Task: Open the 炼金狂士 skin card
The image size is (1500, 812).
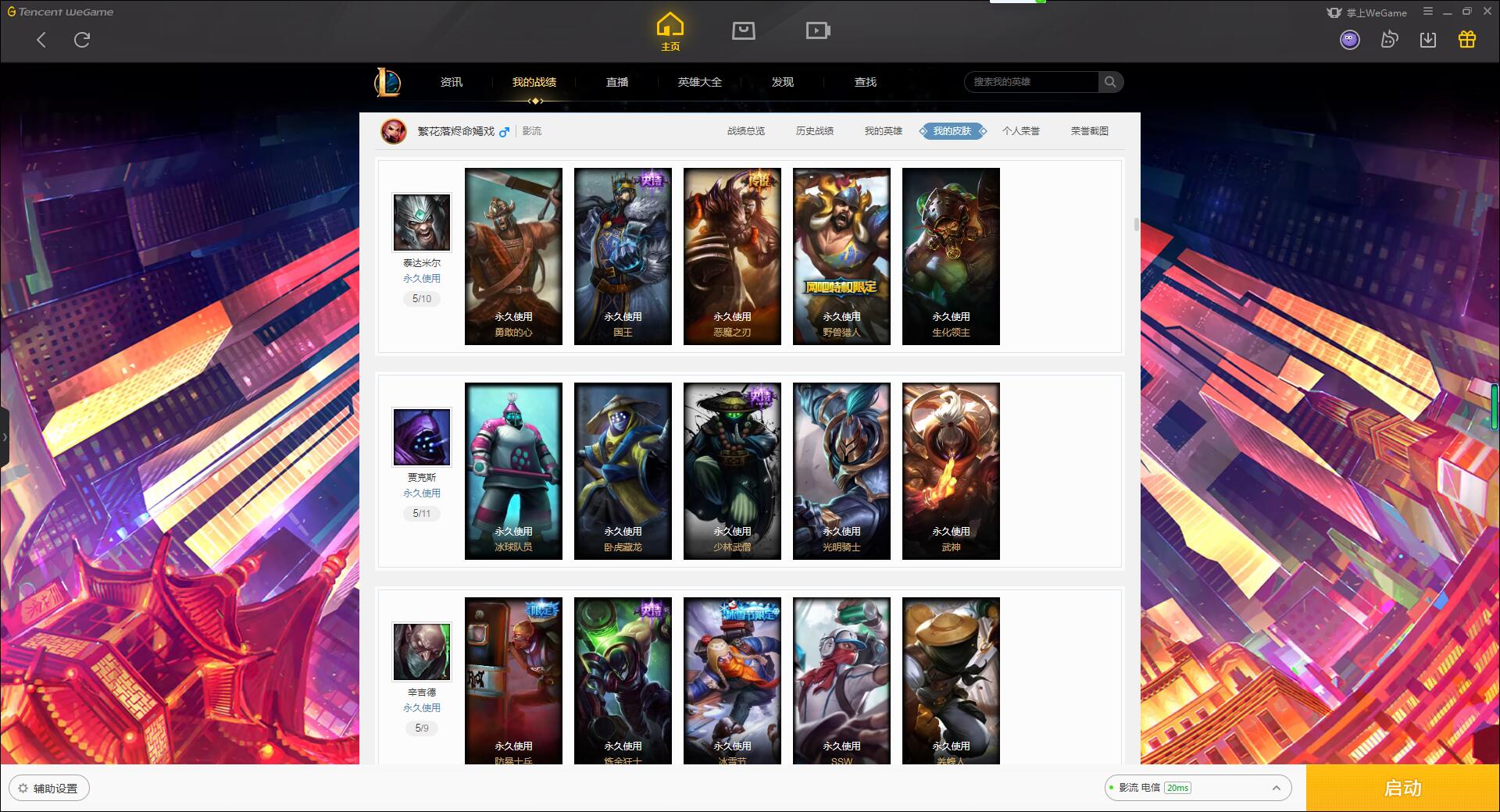Action: (x=623, y=681)
